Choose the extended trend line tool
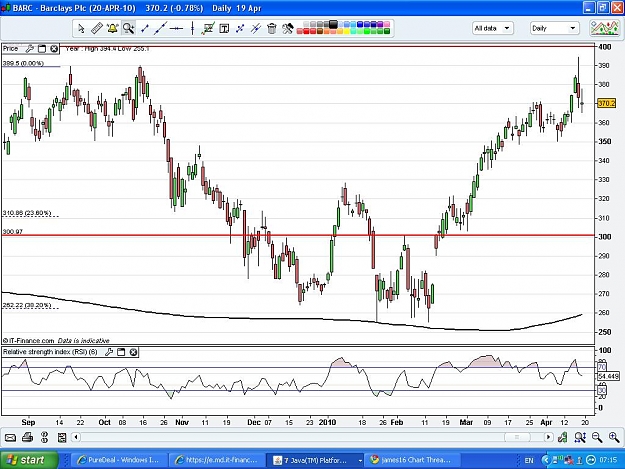 (160, 28)
